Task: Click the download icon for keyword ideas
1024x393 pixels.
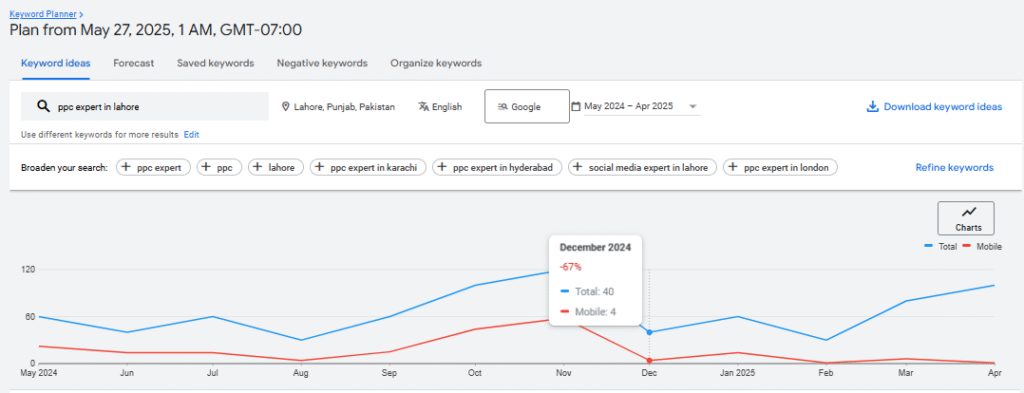Action: pos(872,106)
